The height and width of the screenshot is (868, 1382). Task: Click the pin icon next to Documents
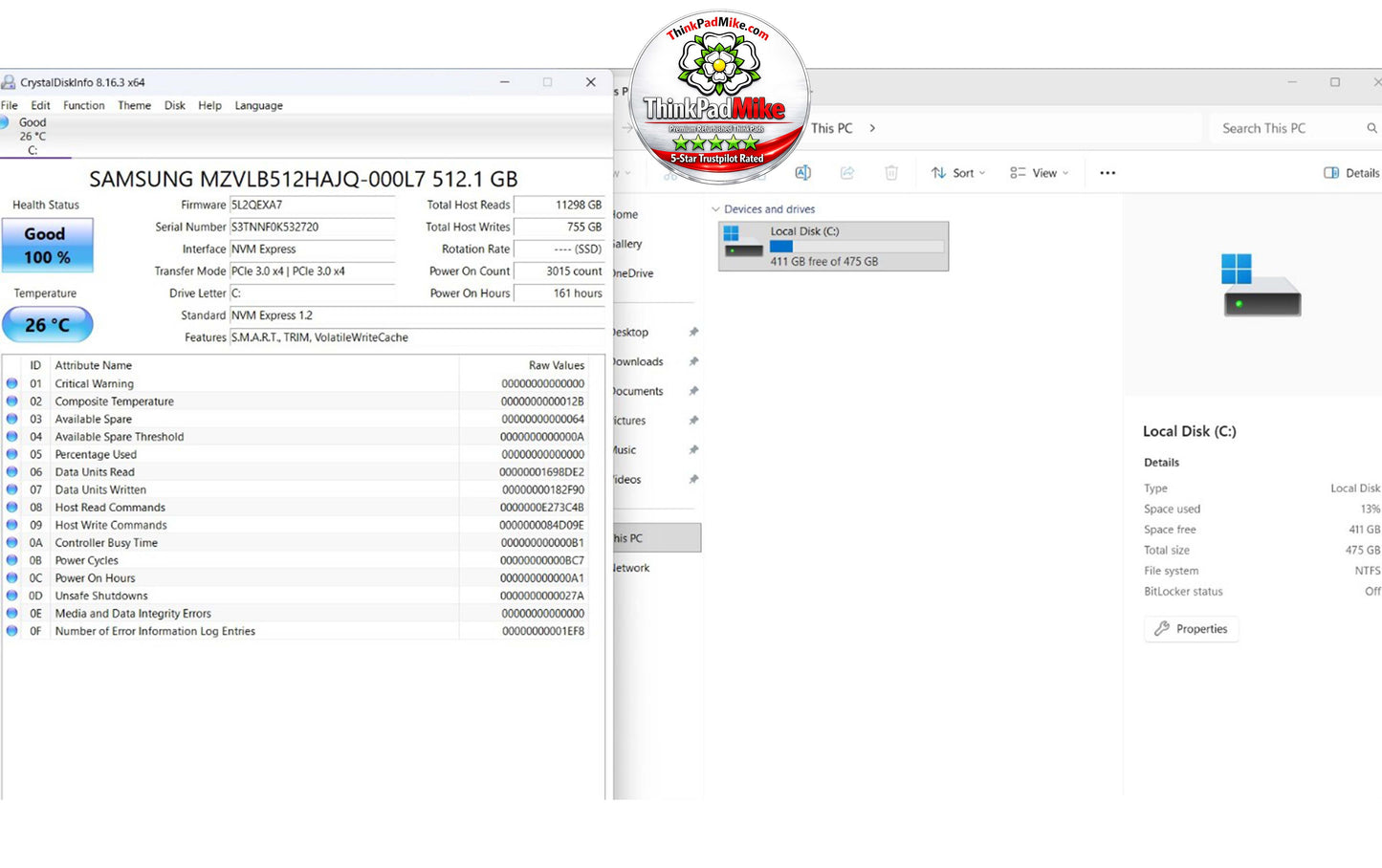pos(693,391)
